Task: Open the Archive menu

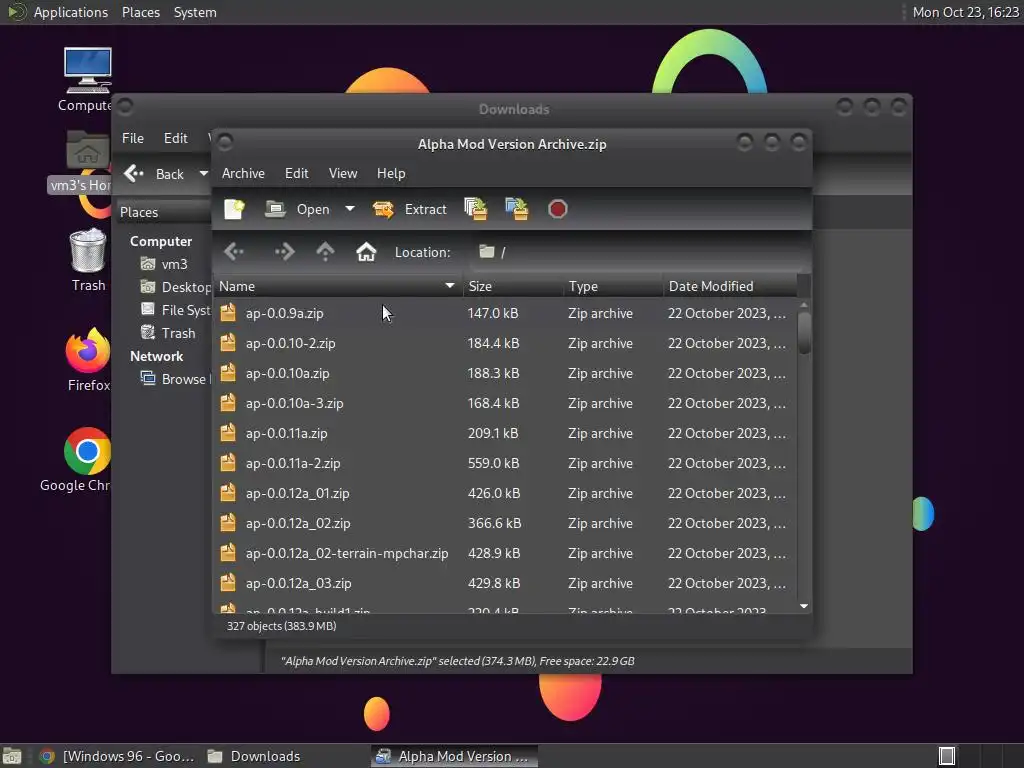Action: click(243, 173)
